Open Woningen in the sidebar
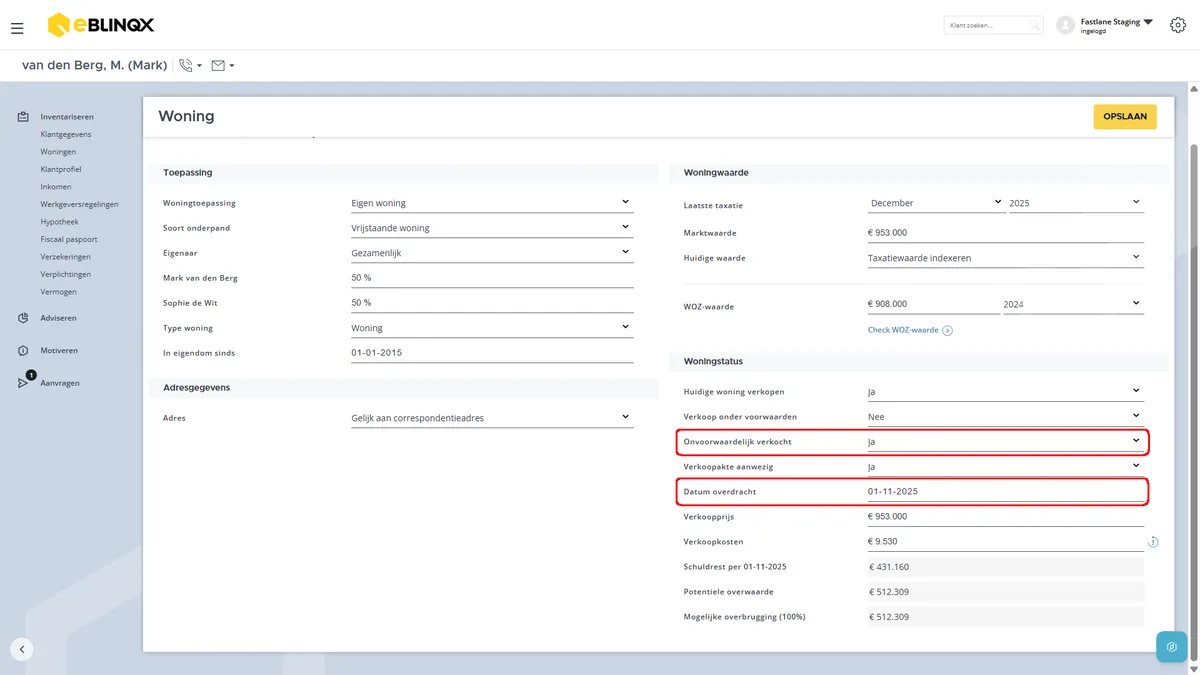1200x675 pixels. [x=58, y=152]
